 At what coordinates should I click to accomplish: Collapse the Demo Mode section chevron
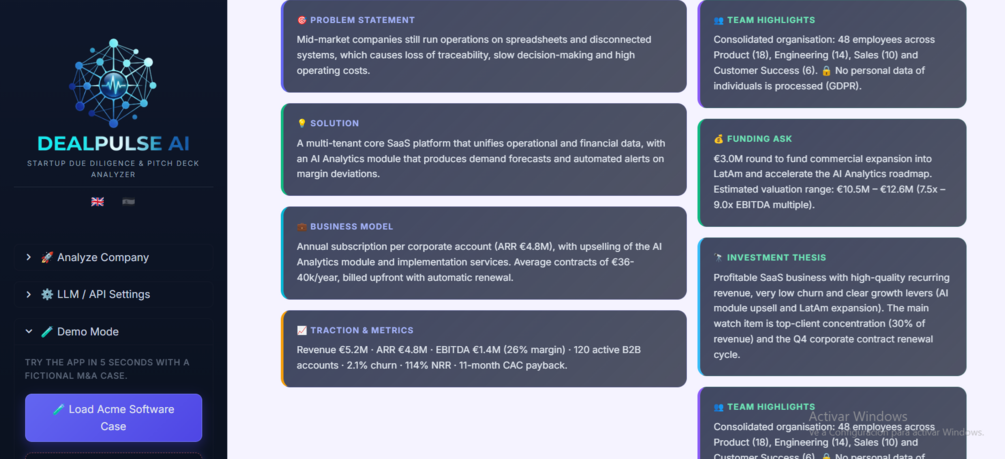(29, 331)
